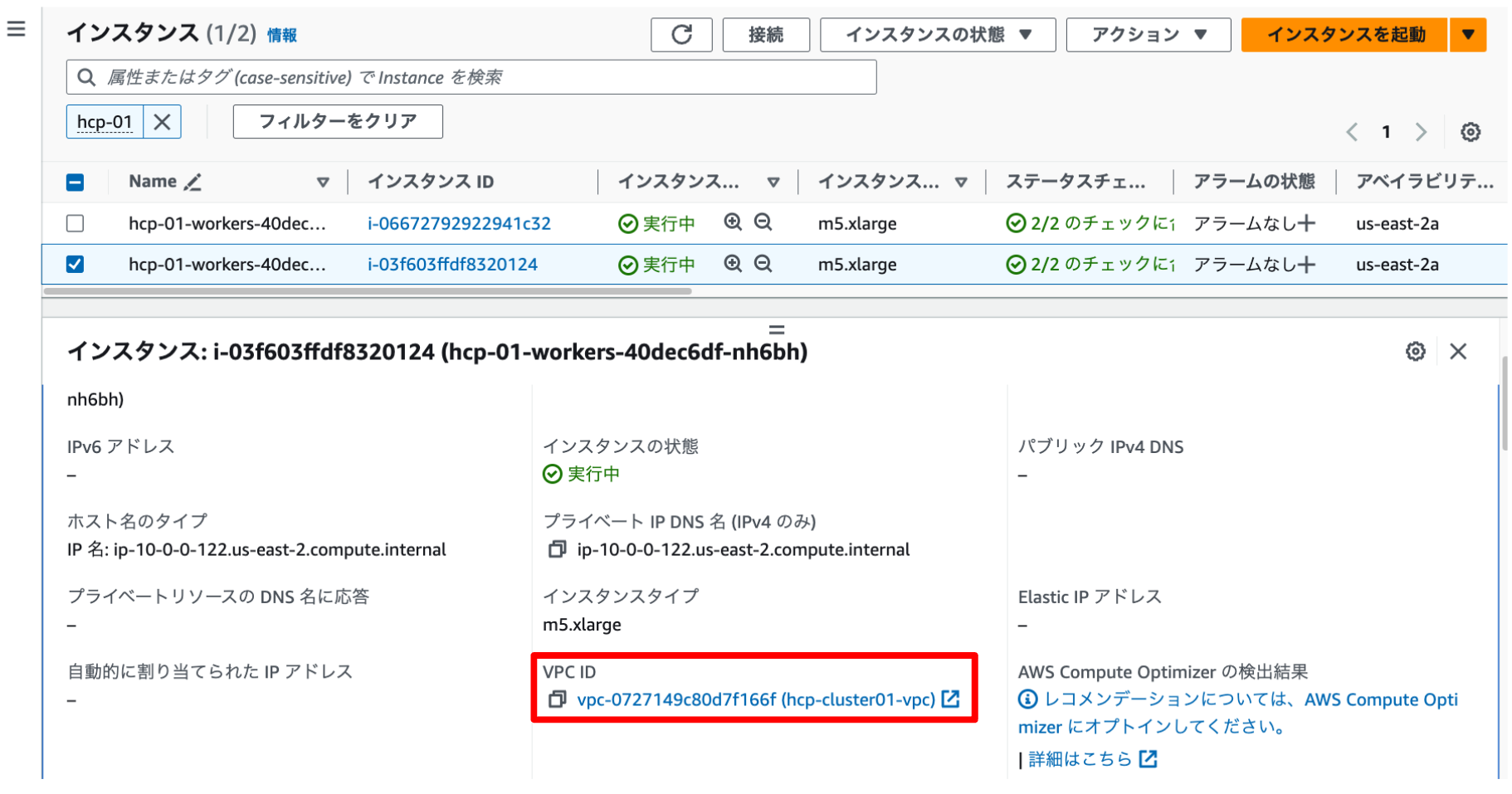Edit the Name column pencil icon
This screenshot has height=794, width=1512.
point(193,182)
